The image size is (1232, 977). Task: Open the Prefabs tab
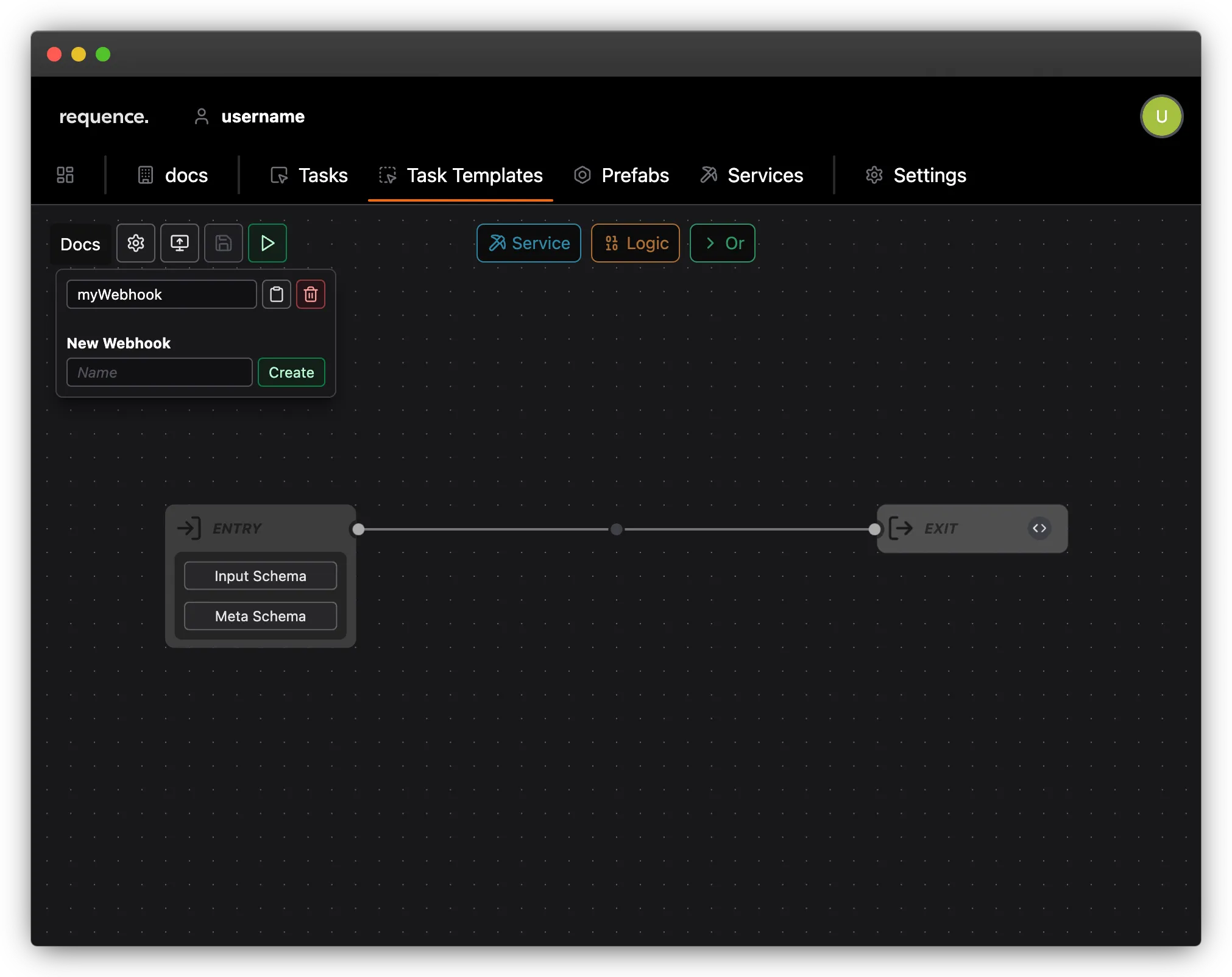point(621,175)
